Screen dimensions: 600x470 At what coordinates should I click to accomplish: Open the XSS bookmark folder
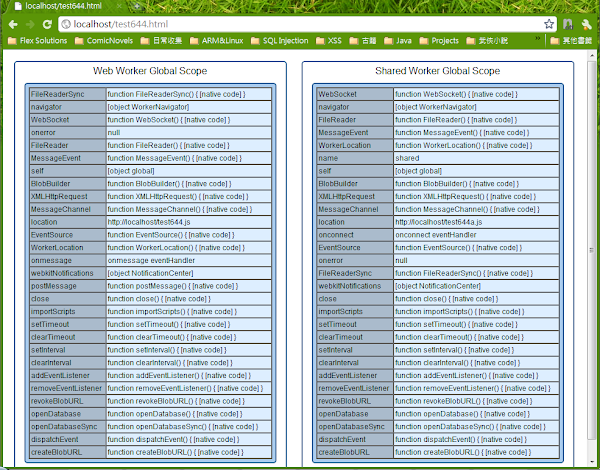pos(329,41)
